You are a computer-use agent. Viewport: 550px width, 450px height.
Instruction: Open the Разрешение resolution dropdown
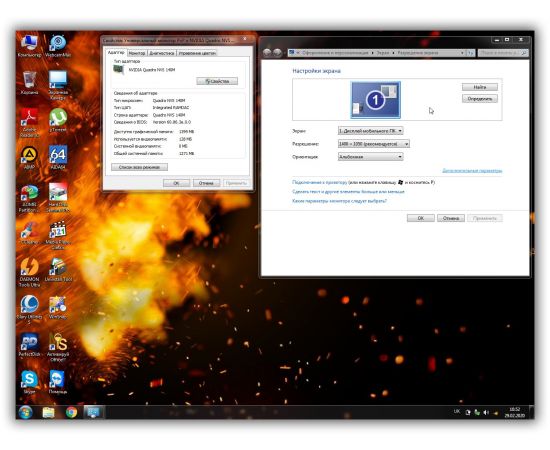(x=374, y=144)
